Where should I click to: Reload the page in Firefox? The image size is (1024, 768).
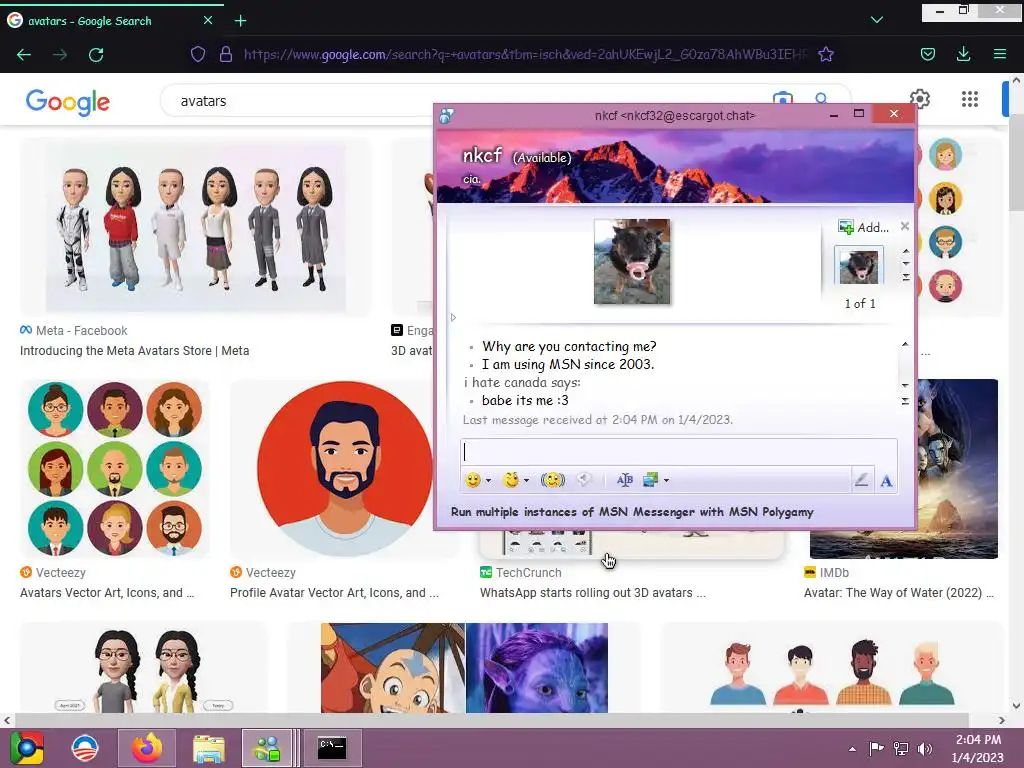(x=96, y=55)
